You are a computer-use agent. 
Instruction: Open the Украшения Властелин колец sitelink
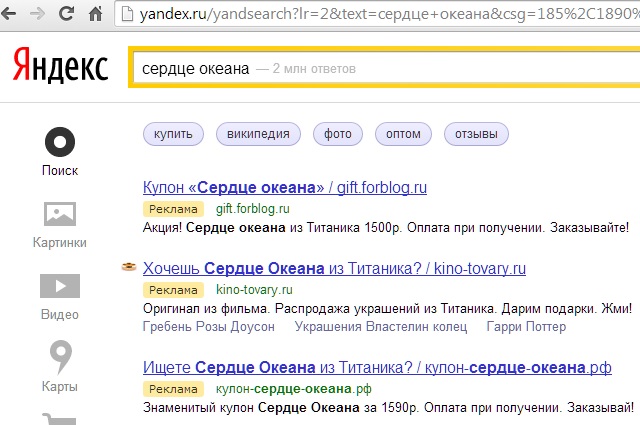tap(381, 327)
